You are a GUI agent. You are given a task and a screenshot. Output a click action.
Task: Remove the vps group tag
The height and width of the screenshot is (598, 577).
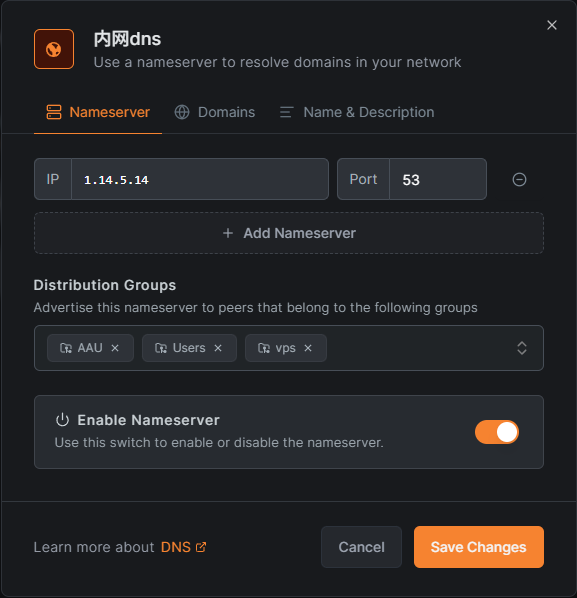308,348
